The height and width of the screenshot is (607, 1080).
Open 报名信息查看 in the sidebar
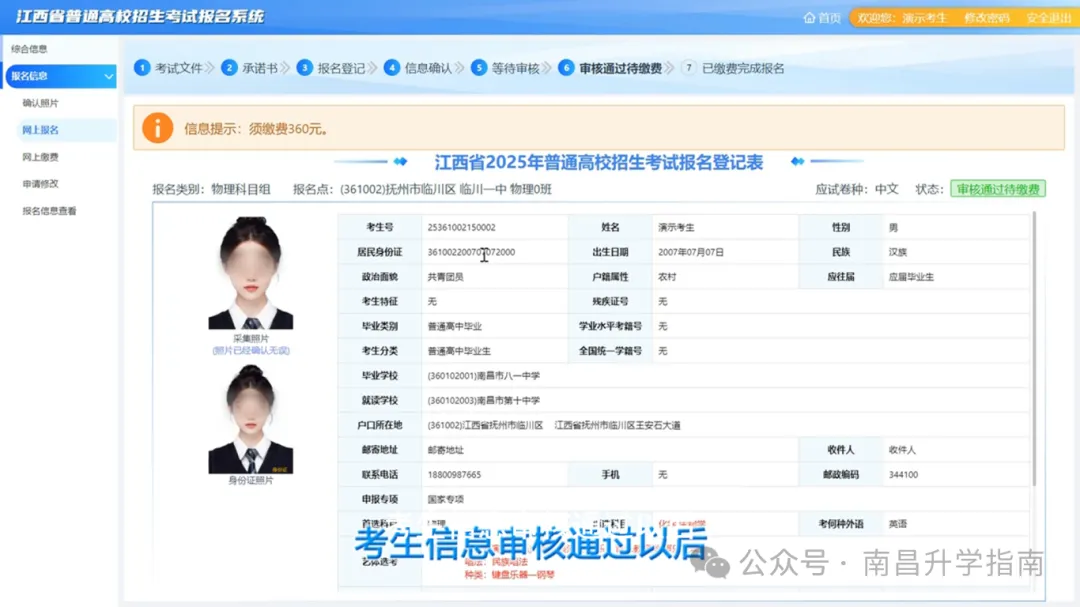coord(49,211)
